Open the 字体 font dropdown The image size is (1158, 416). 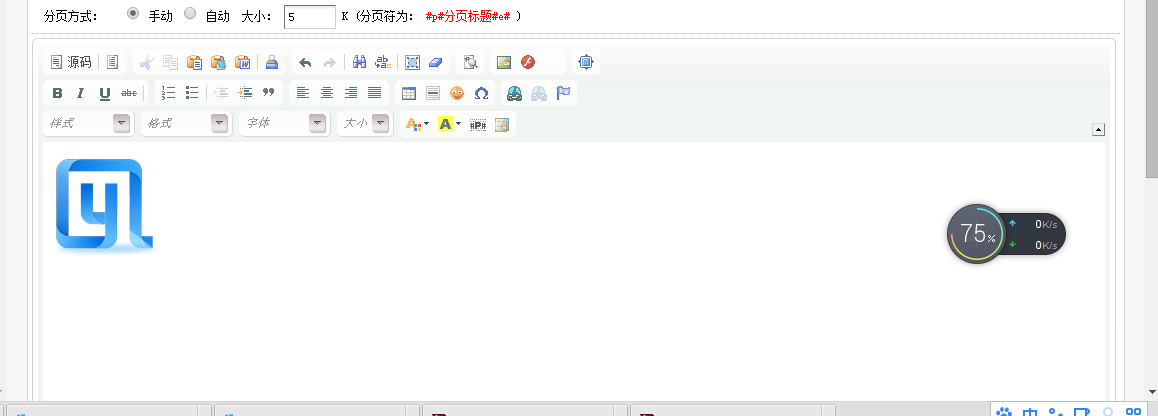284,124
